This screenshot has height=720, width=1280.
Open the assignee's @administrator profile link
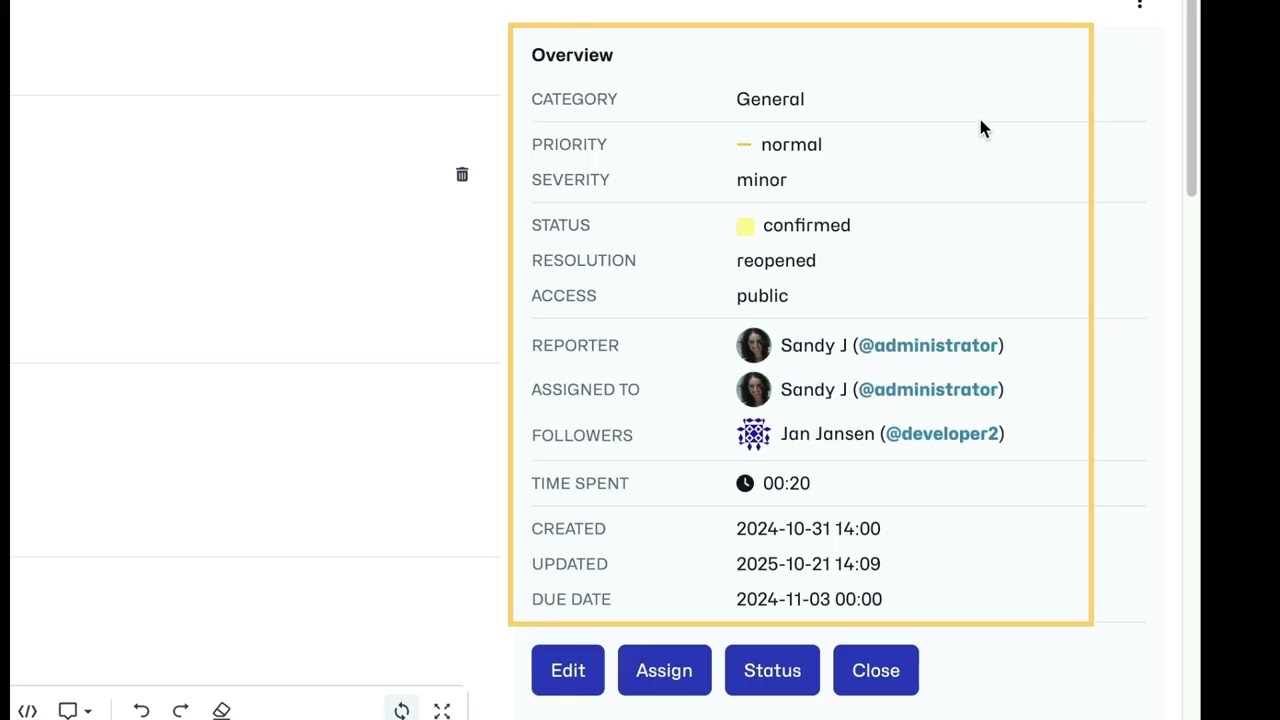928,389
